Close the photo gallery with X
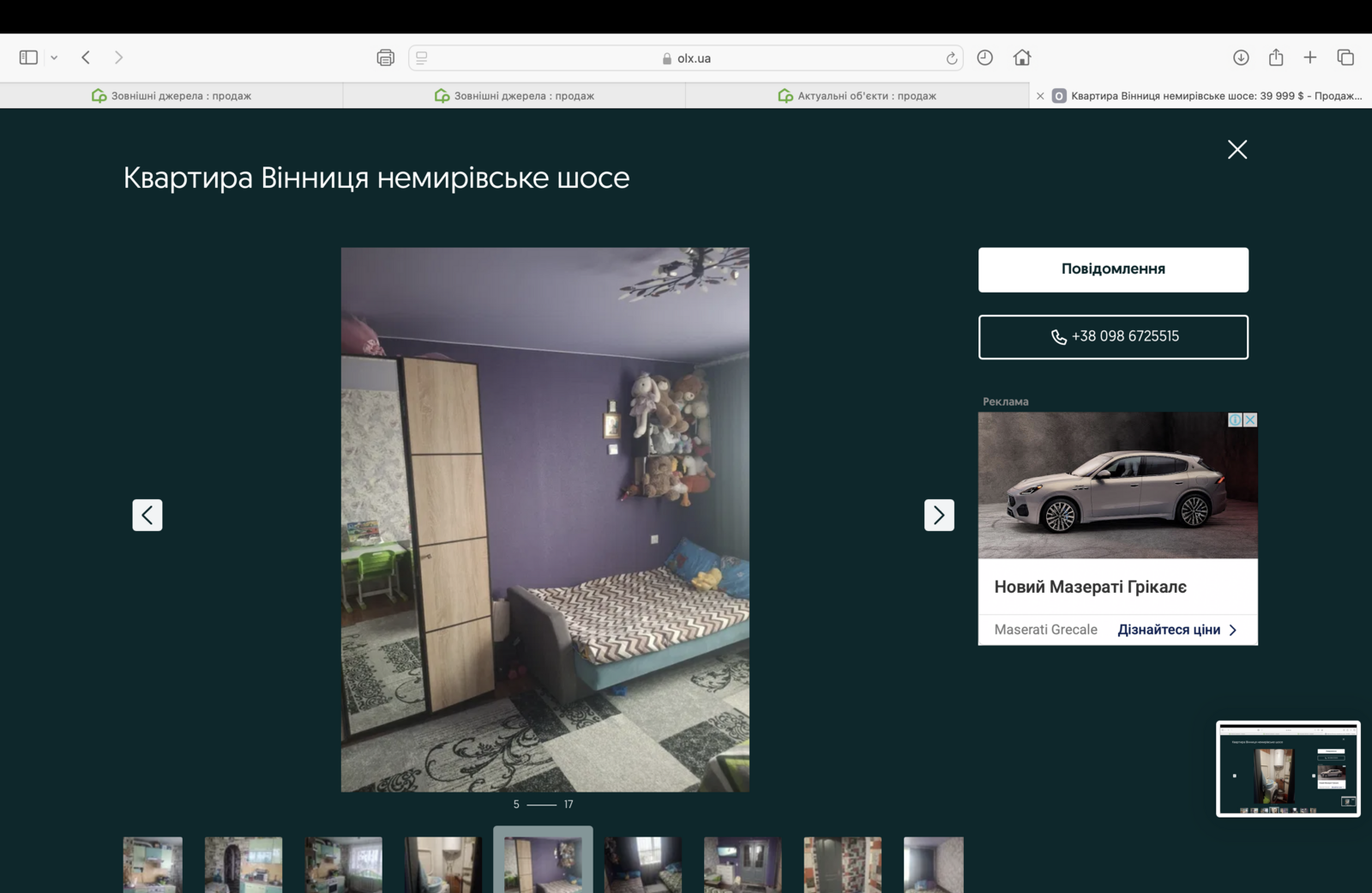Image resolution: width=1372 pixels, height=893 pixels. (x=1237, y=149)
